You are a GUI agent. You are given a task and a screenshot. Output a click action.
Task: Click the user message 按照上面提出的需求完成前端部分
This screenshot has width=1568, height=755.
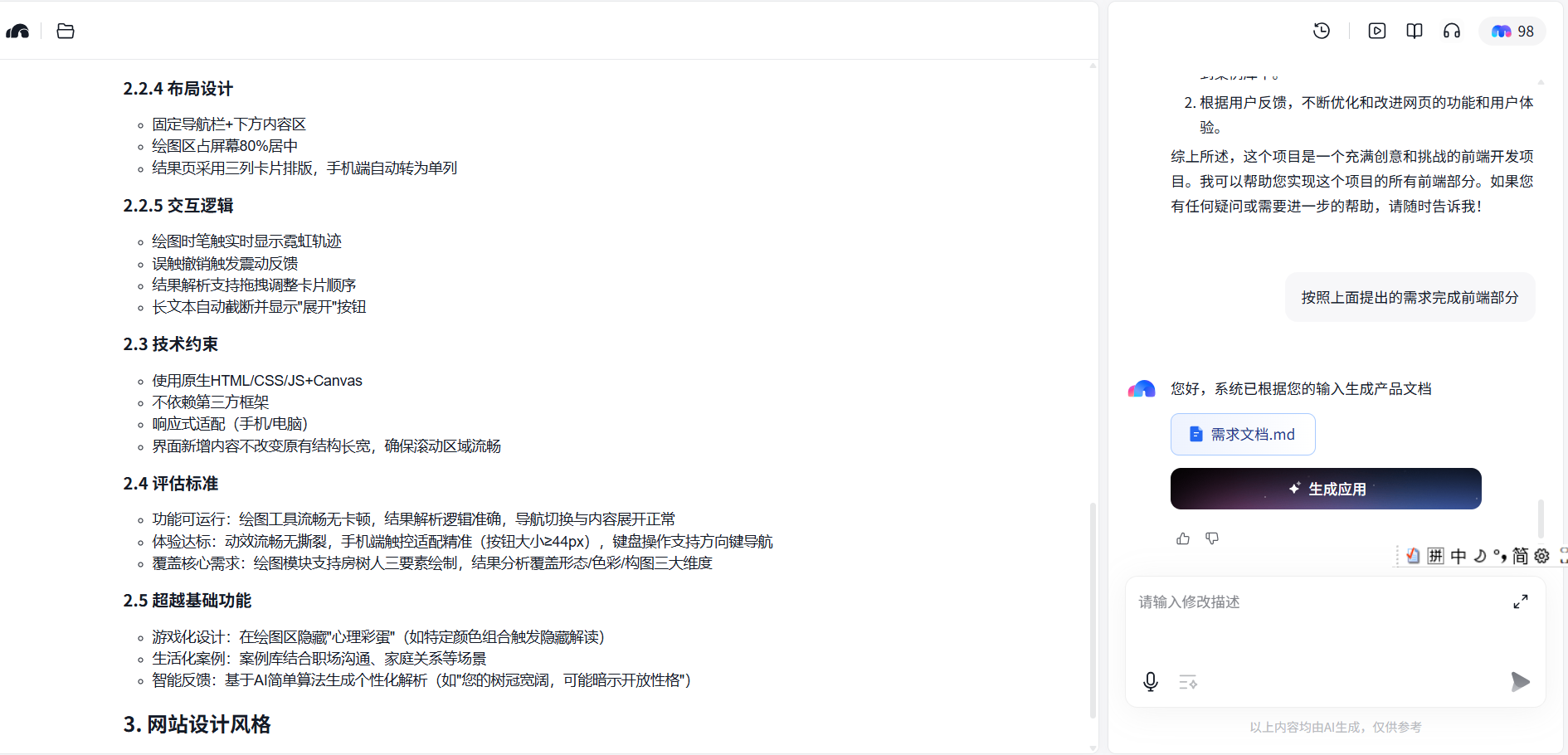(1410, 297)
